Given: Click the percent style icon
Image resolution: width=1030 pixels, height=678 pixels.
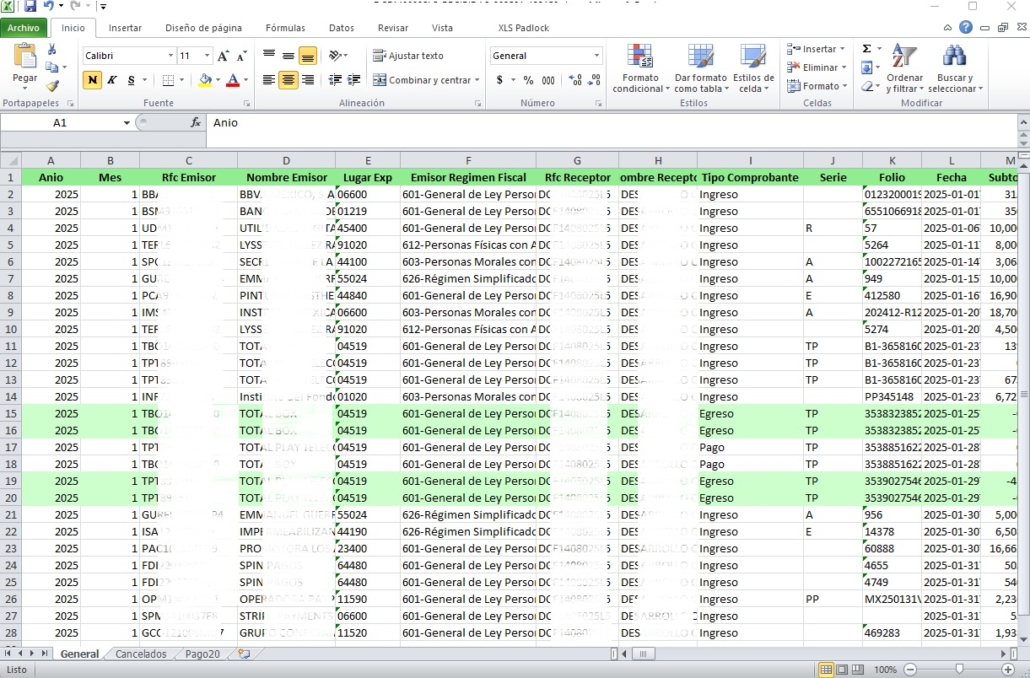Looking at the screenshot, I should (528, 80).
